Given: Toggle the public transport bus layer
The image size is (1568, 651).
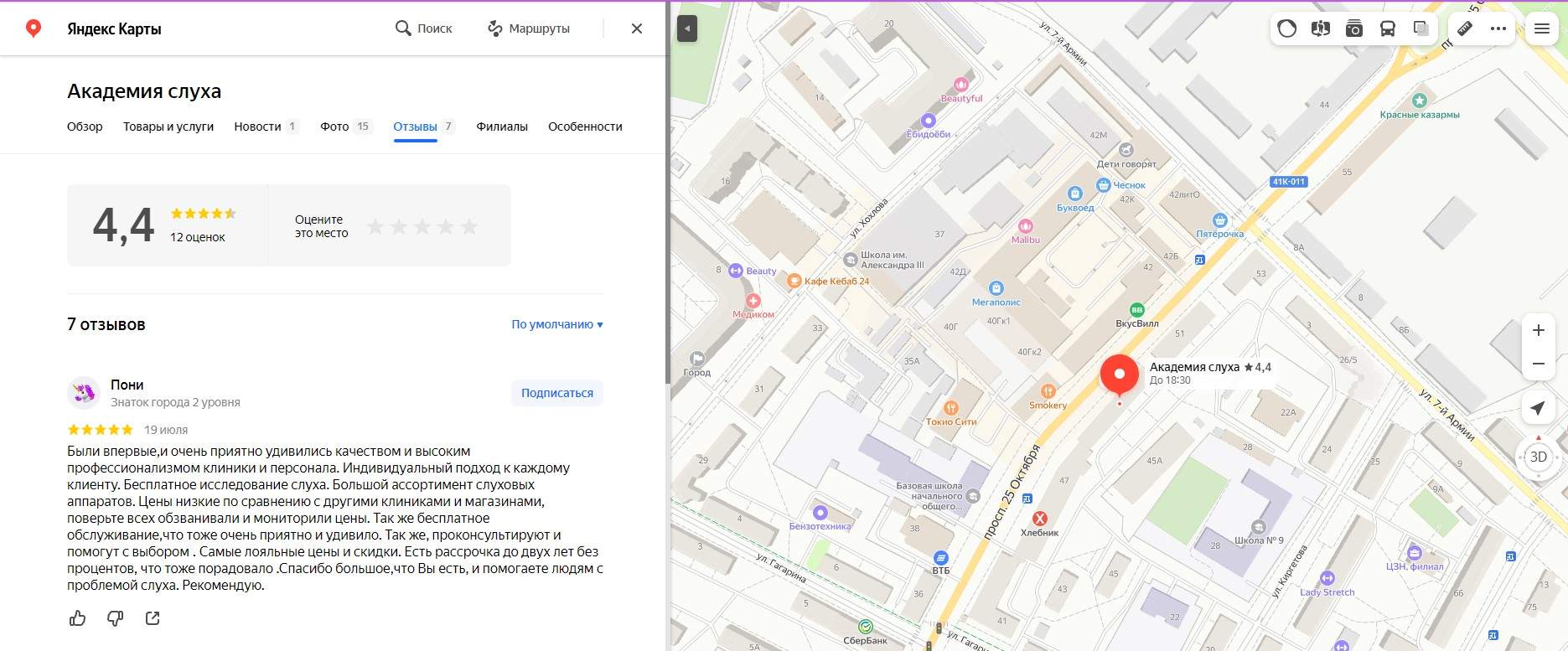Looking at the screenshot, I should click(x=1387, y=28).
